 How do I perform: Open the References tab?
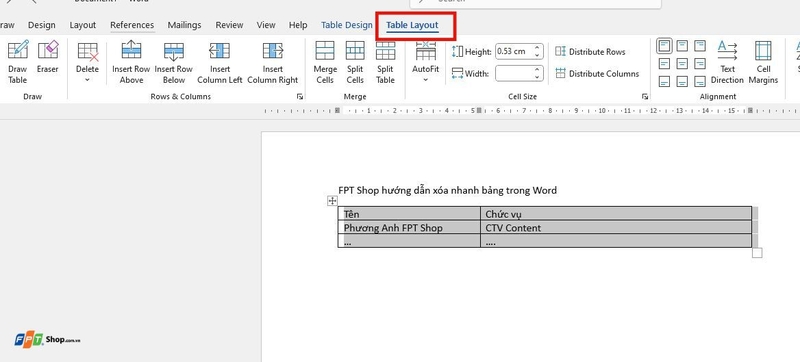point(132,25)
